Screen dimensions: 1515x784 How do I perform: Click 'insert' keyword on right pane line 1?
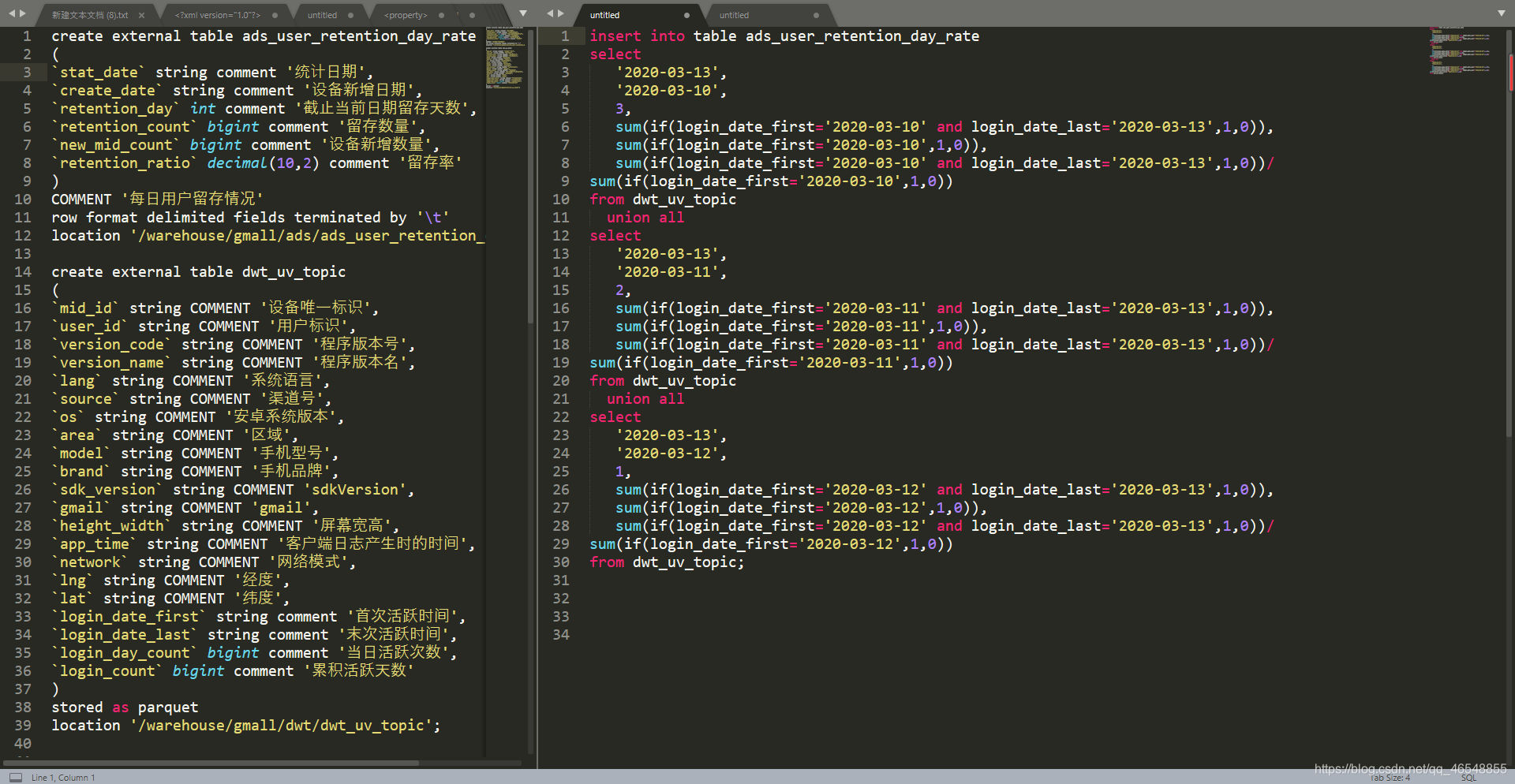(615, 36)
